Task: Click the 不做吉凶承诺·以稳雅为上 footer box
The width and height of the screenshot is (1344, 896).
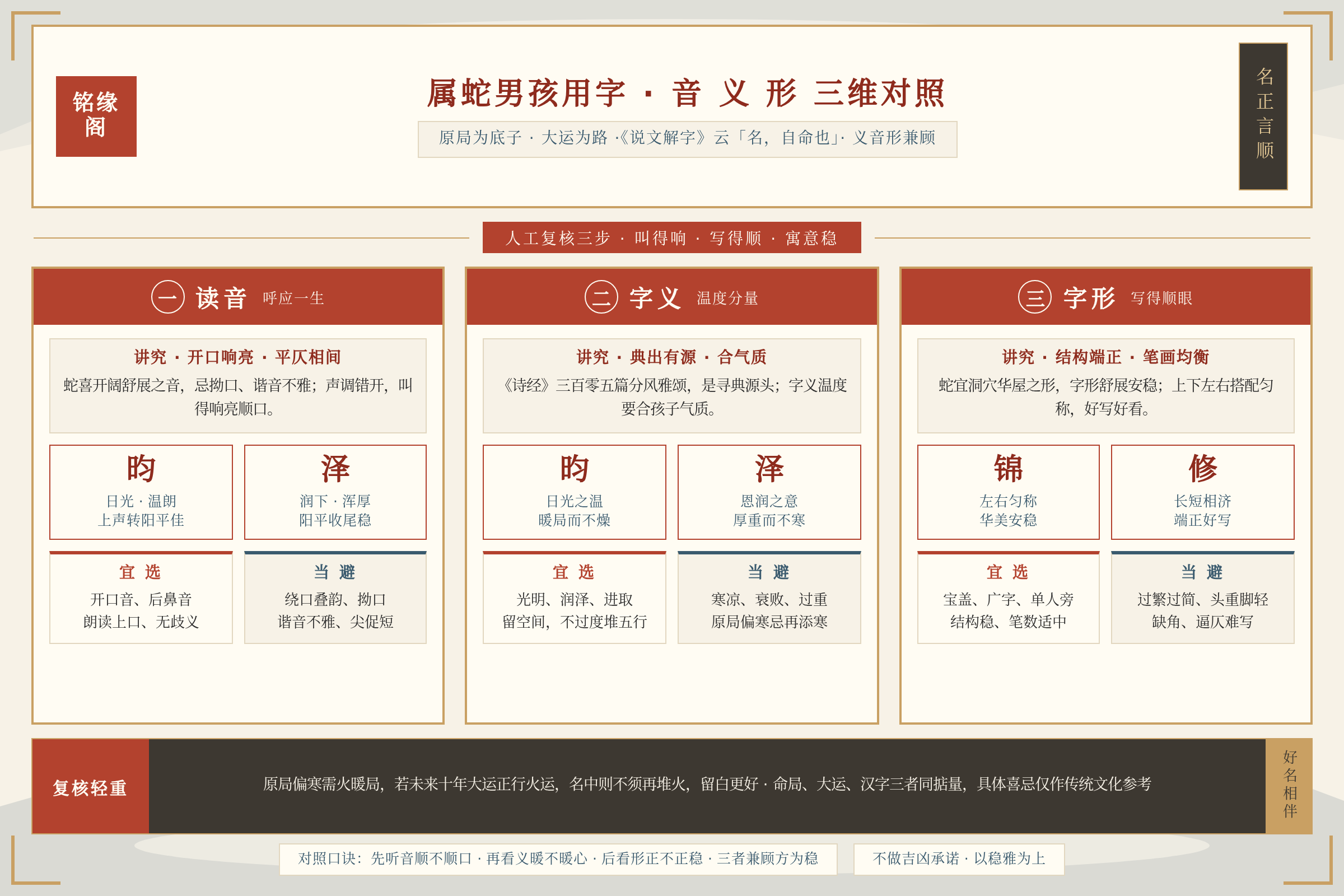Action: point(959,858)
